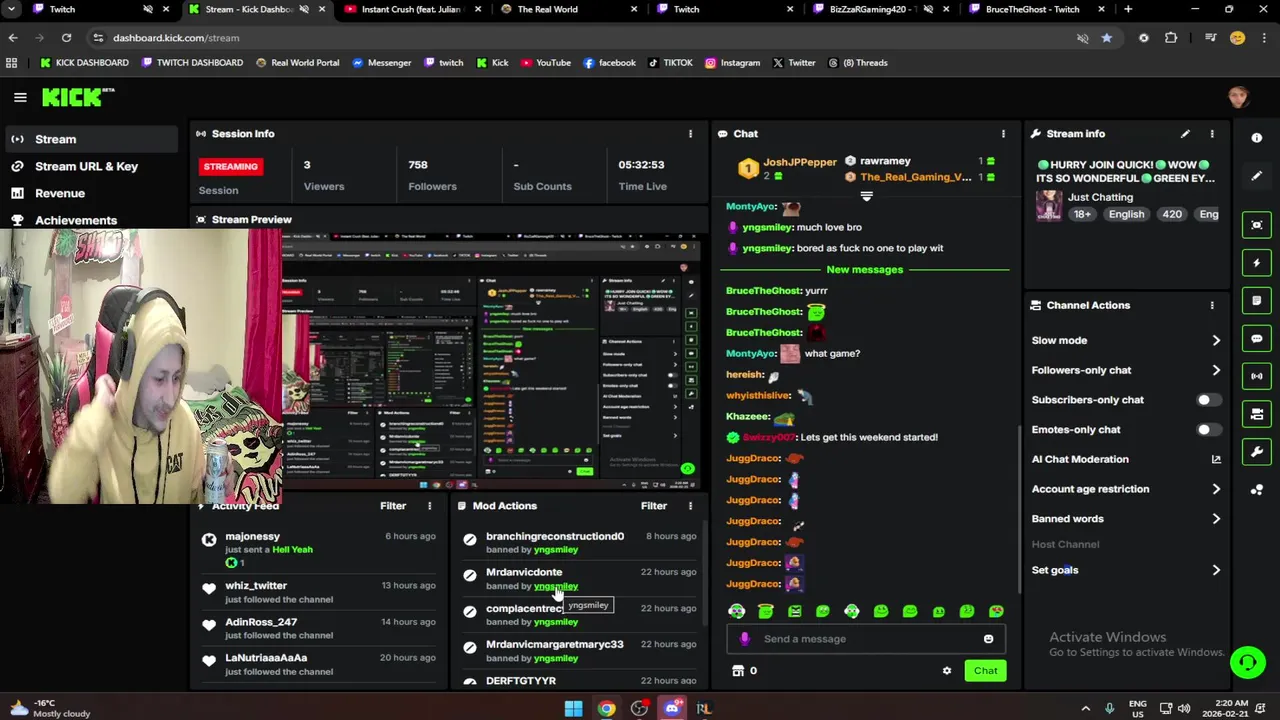The height and width of the screenshot is (720, 1280).
Task: Open the hamburger menu beside KICK logo
Action: (20, 97)
